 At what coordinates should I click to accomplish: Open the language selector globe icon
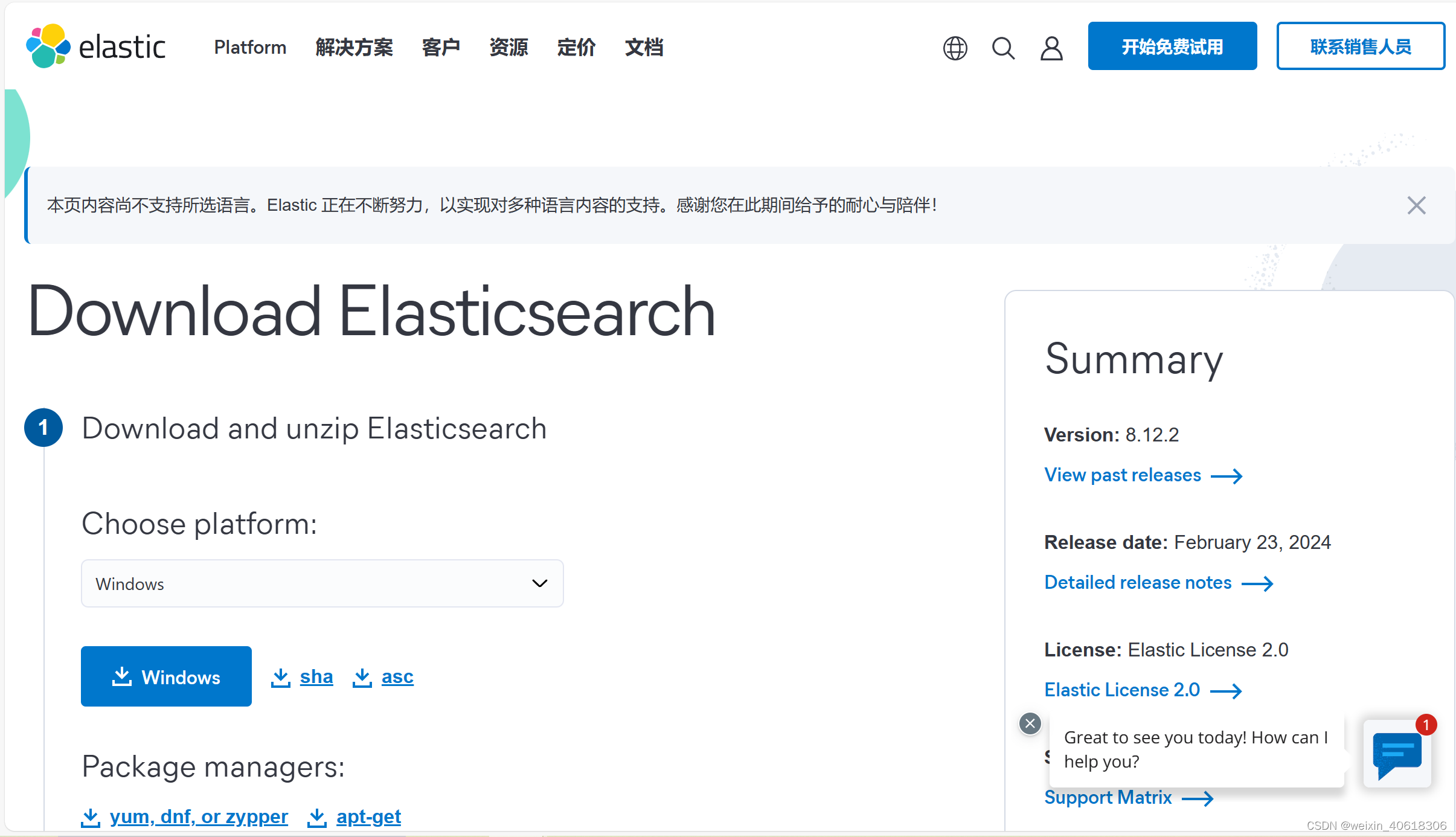pos(955,48)
